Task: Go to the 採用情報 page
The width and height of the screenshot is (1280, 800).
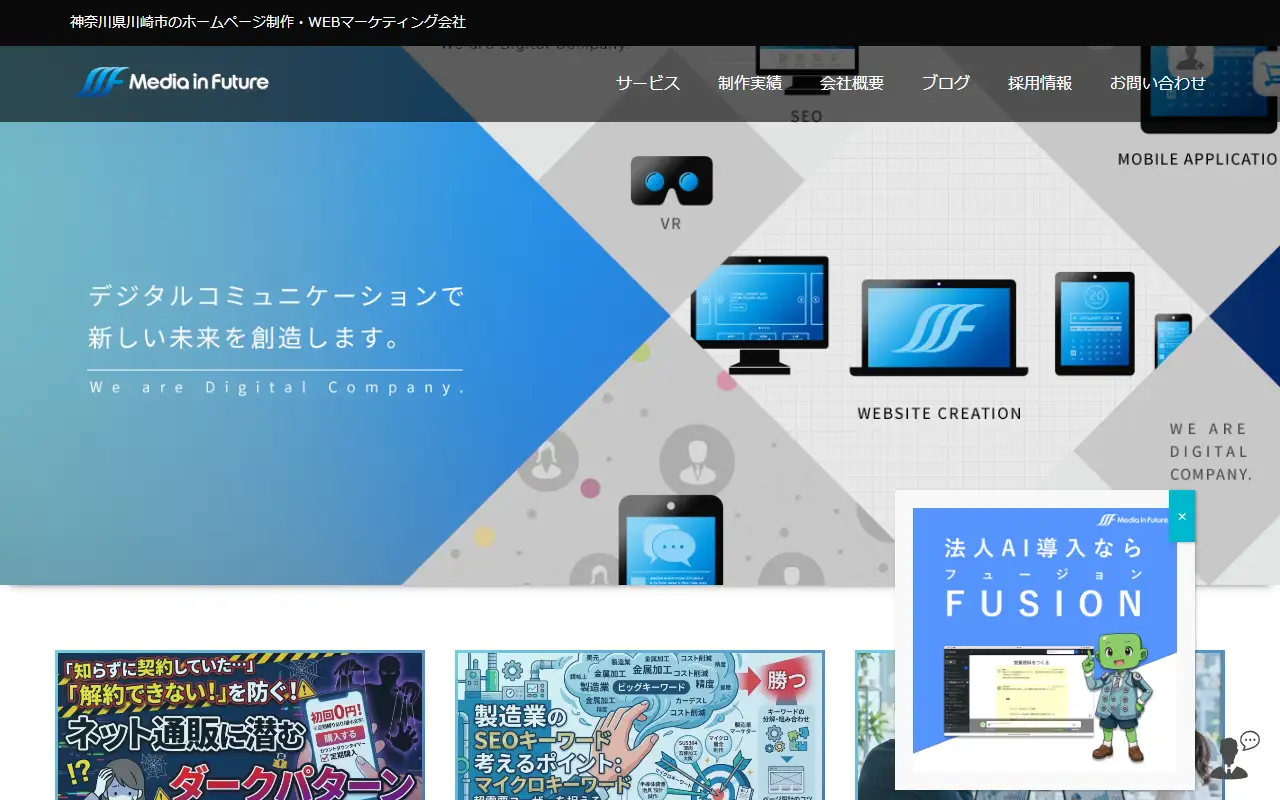Action: pos(1040,83)
